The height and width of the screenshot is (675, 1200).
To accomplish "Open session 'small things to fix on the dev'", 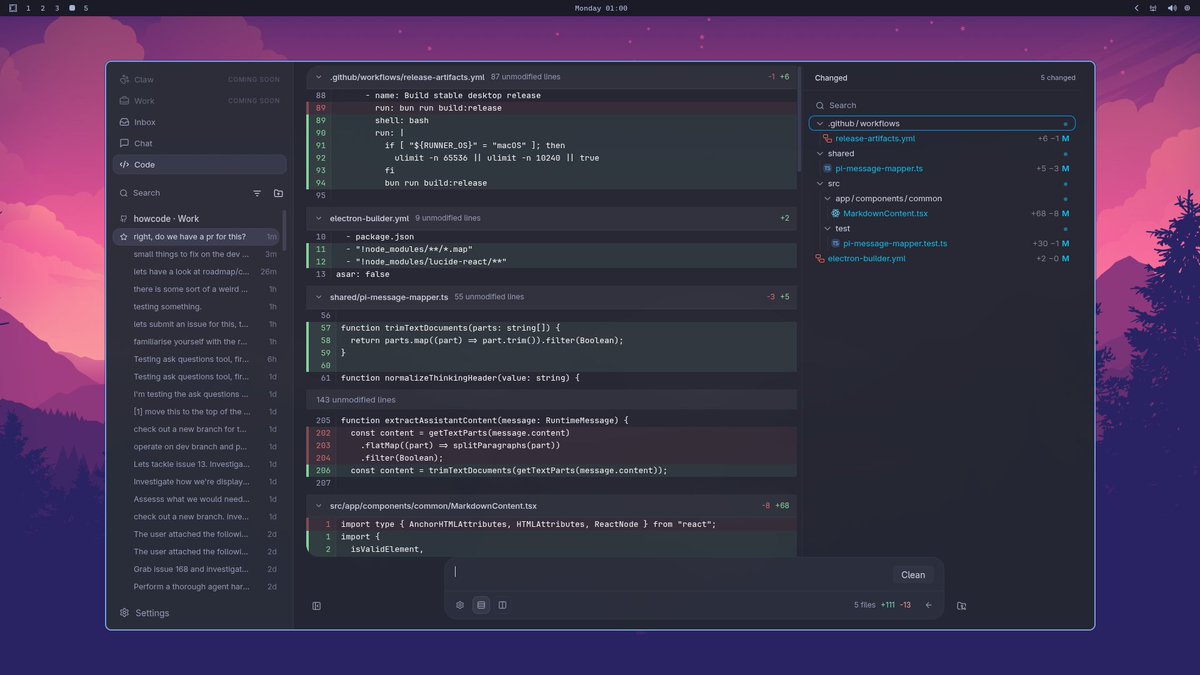I will point(198,254).
